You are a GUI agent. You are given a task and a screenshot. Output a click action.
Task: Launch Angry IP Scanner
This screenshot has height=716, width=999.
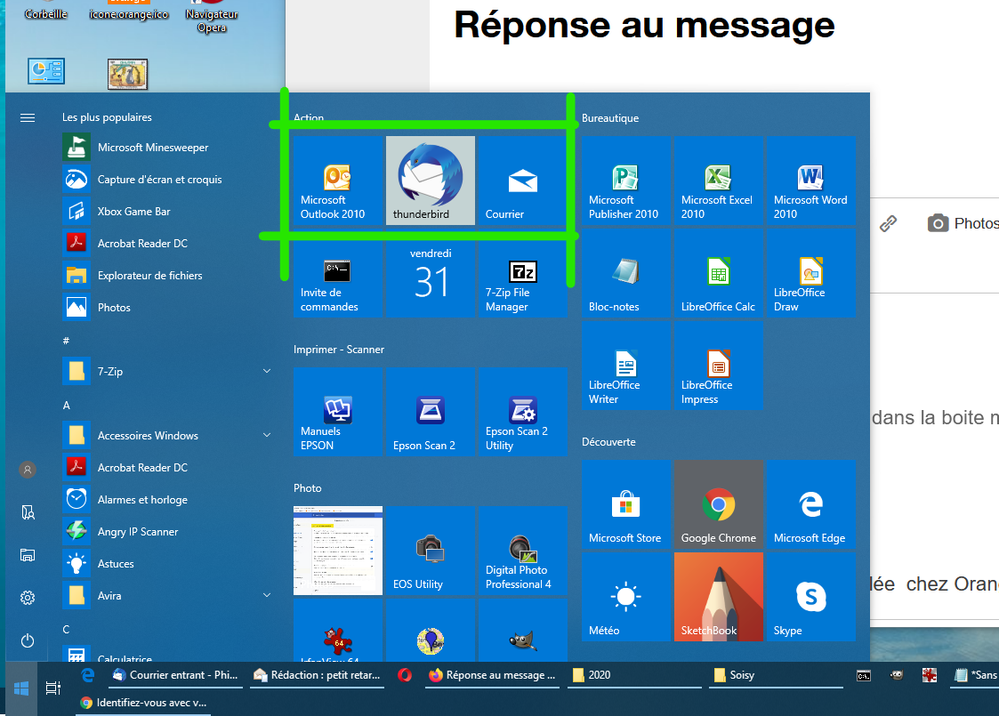[x=169, y=531]
